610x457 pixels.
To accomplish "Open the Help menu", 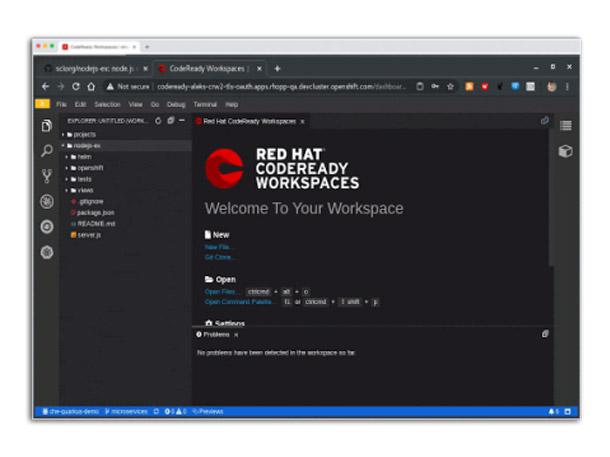I will click(231, 104).
